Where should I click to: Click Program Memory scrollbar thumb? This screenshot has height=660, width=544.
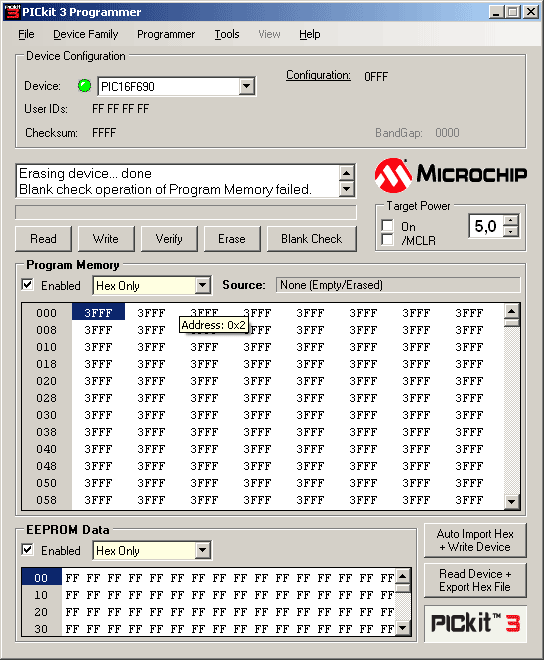[x=512, y=323]
